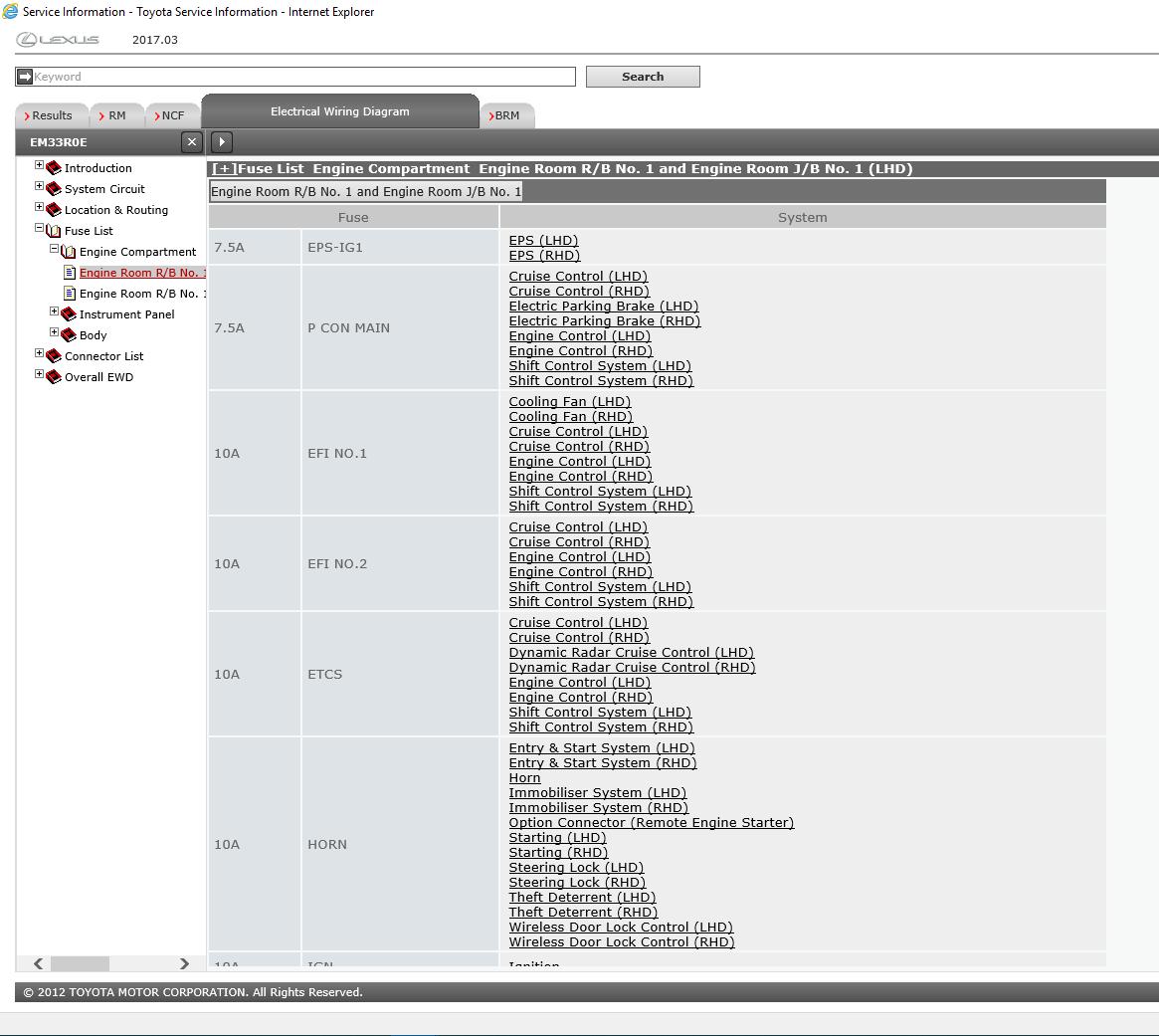Click the Overall EWD book icon
1159x1036 pixels.
point(53,377)
